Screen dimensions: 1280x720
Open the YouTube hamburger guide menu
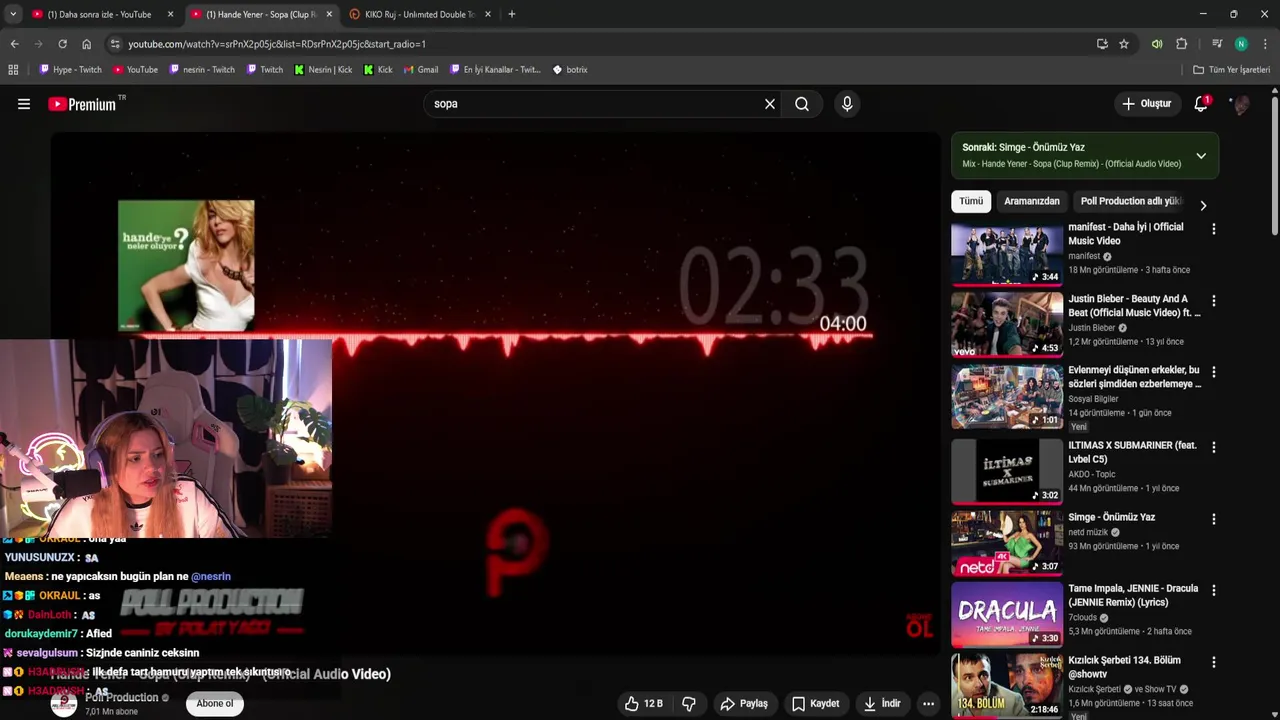(24, 104)
